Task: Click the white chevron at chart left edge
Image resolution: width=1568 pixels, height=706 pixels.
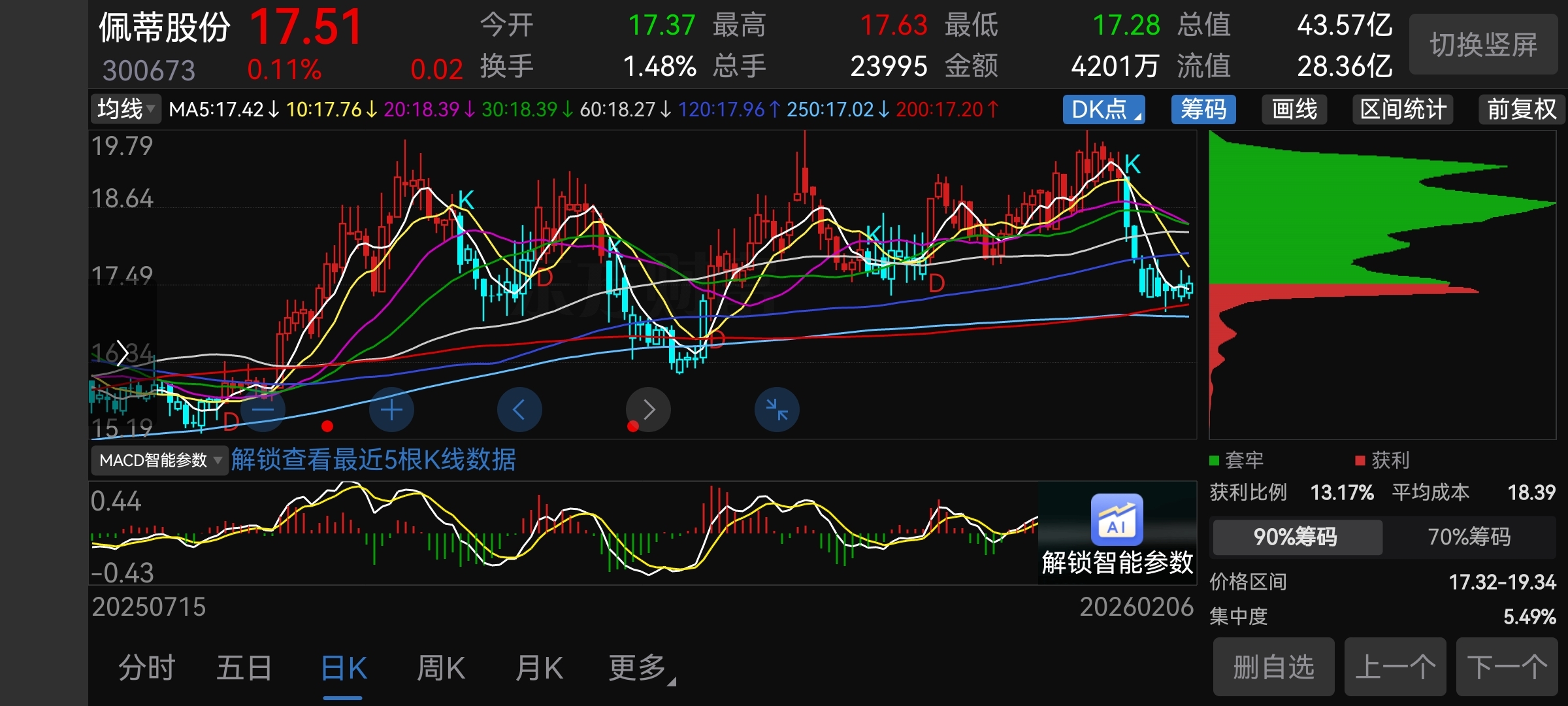Action: coord(122,354)
